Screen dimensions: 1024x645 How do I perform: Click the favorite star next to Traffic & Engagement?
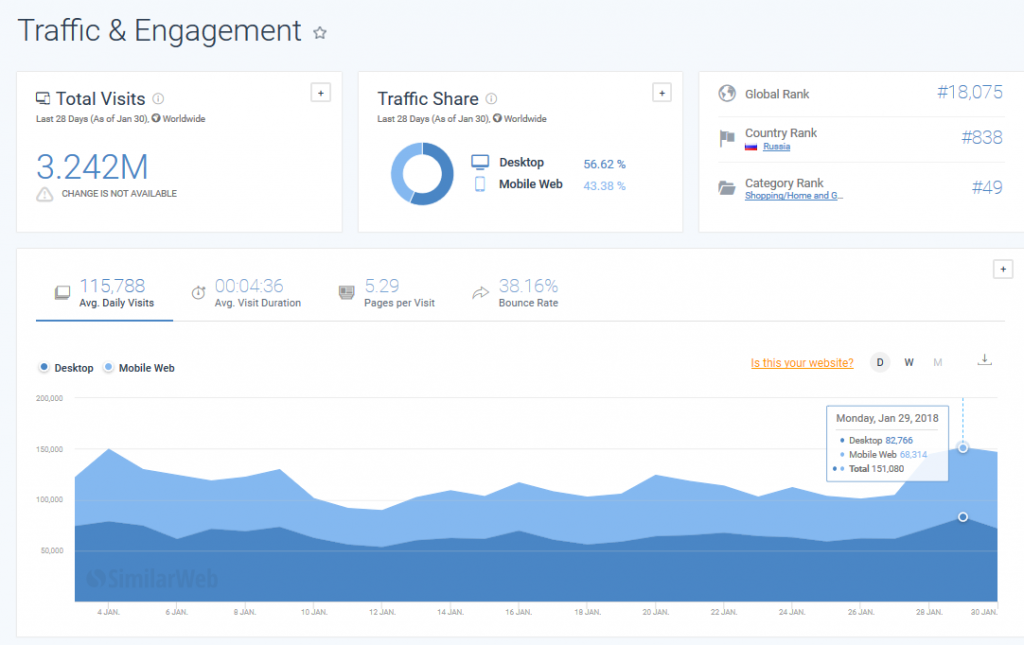320,33
